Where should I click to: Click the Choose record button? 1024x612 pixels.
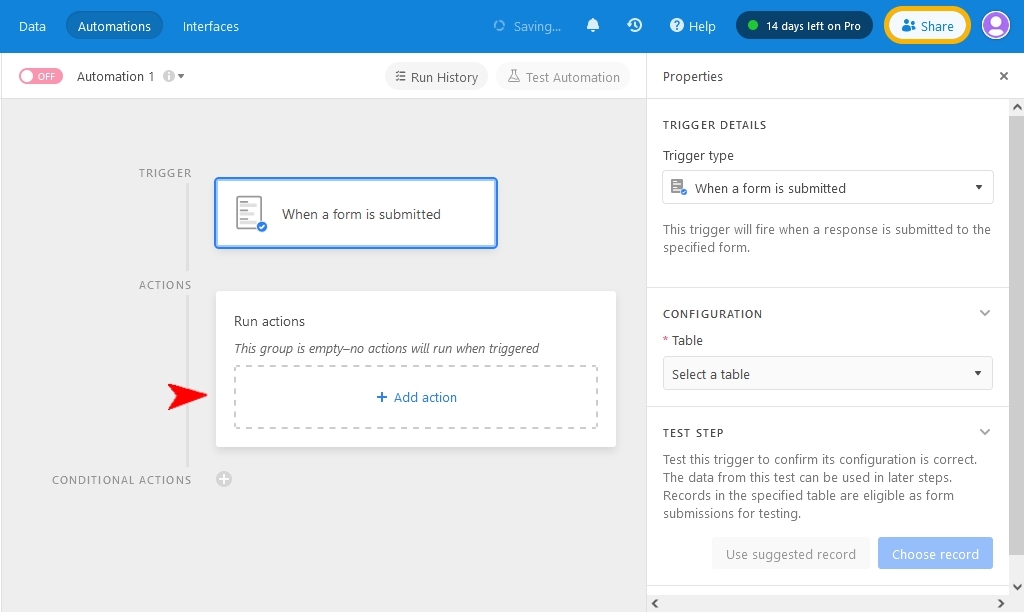[935, 553]
